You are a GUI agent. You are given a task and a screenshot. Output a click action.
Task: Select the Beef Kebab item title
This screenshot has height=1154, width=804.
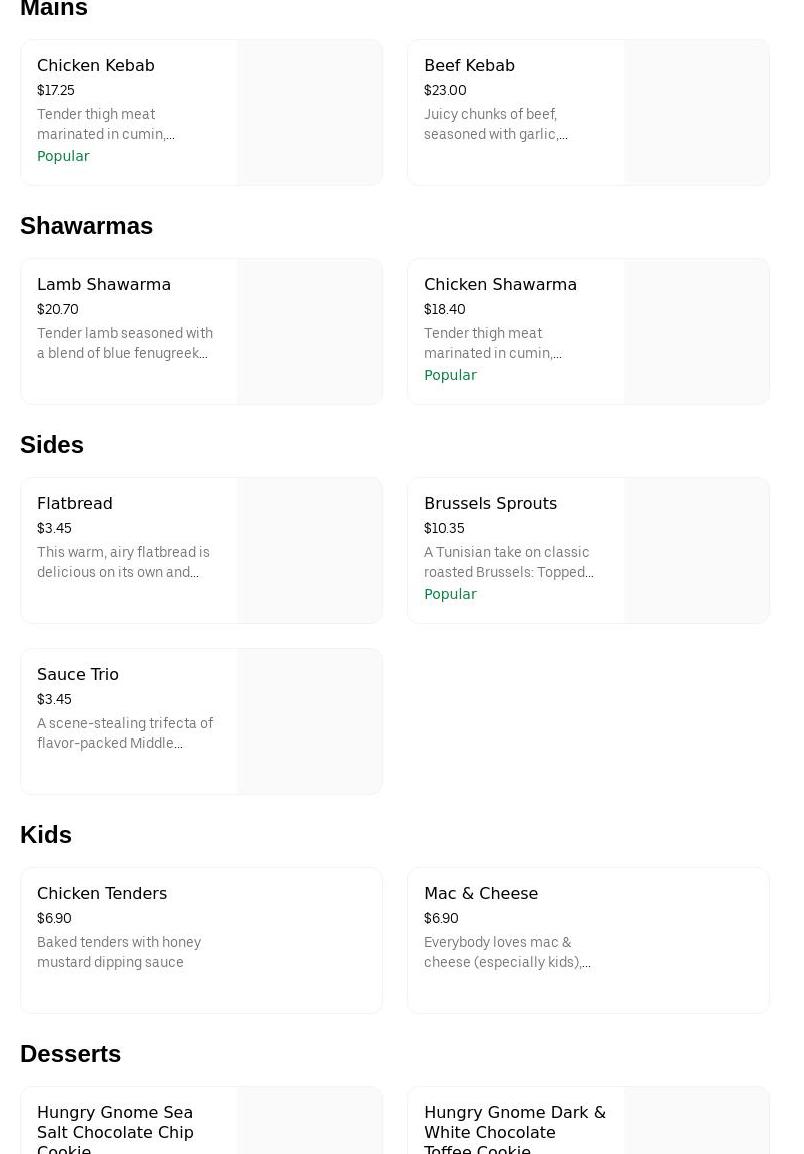pos(469,66)
